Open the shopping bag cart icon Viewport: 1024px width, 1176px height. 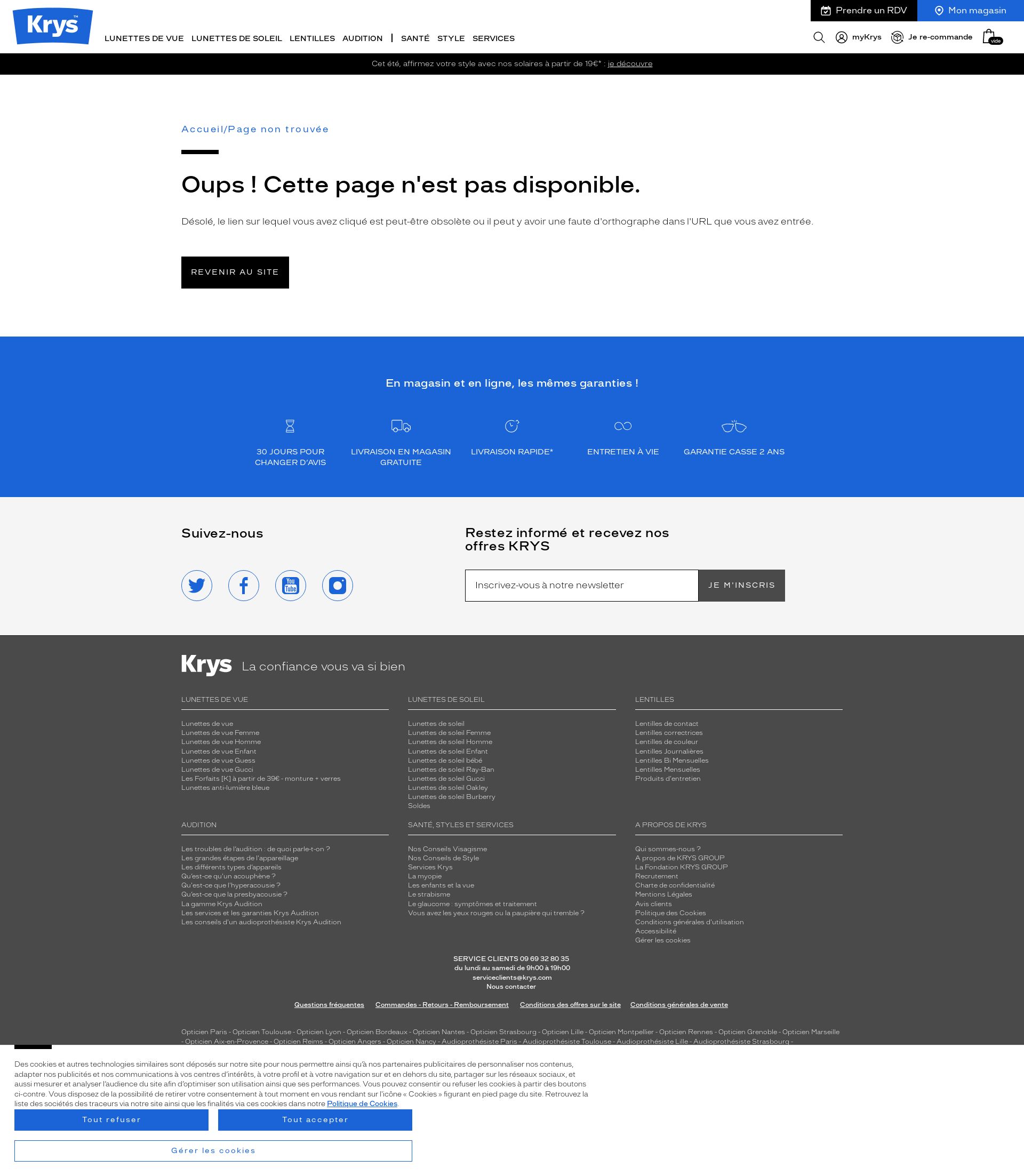(x=991, y=37)
